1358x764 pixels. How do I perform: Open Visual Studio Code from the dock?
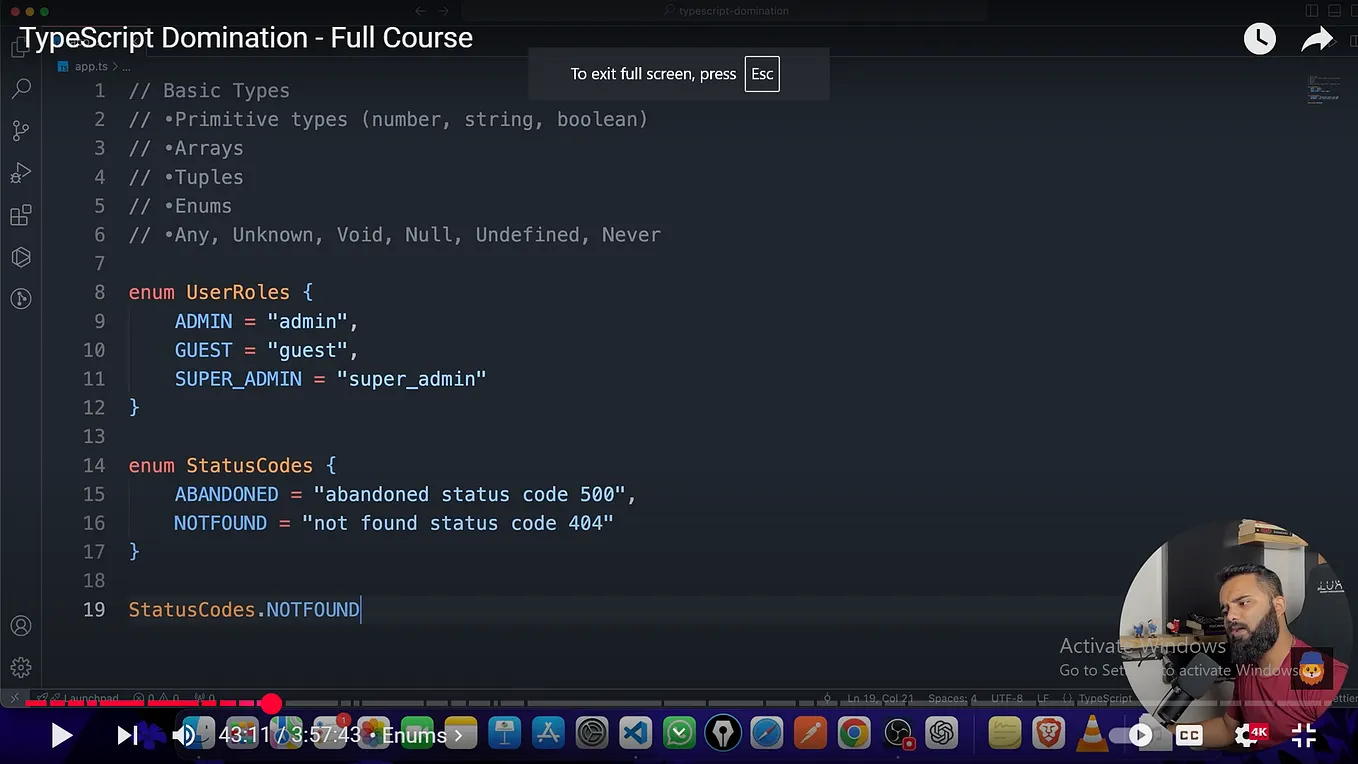pyautogui.click(x=636, y=734)
